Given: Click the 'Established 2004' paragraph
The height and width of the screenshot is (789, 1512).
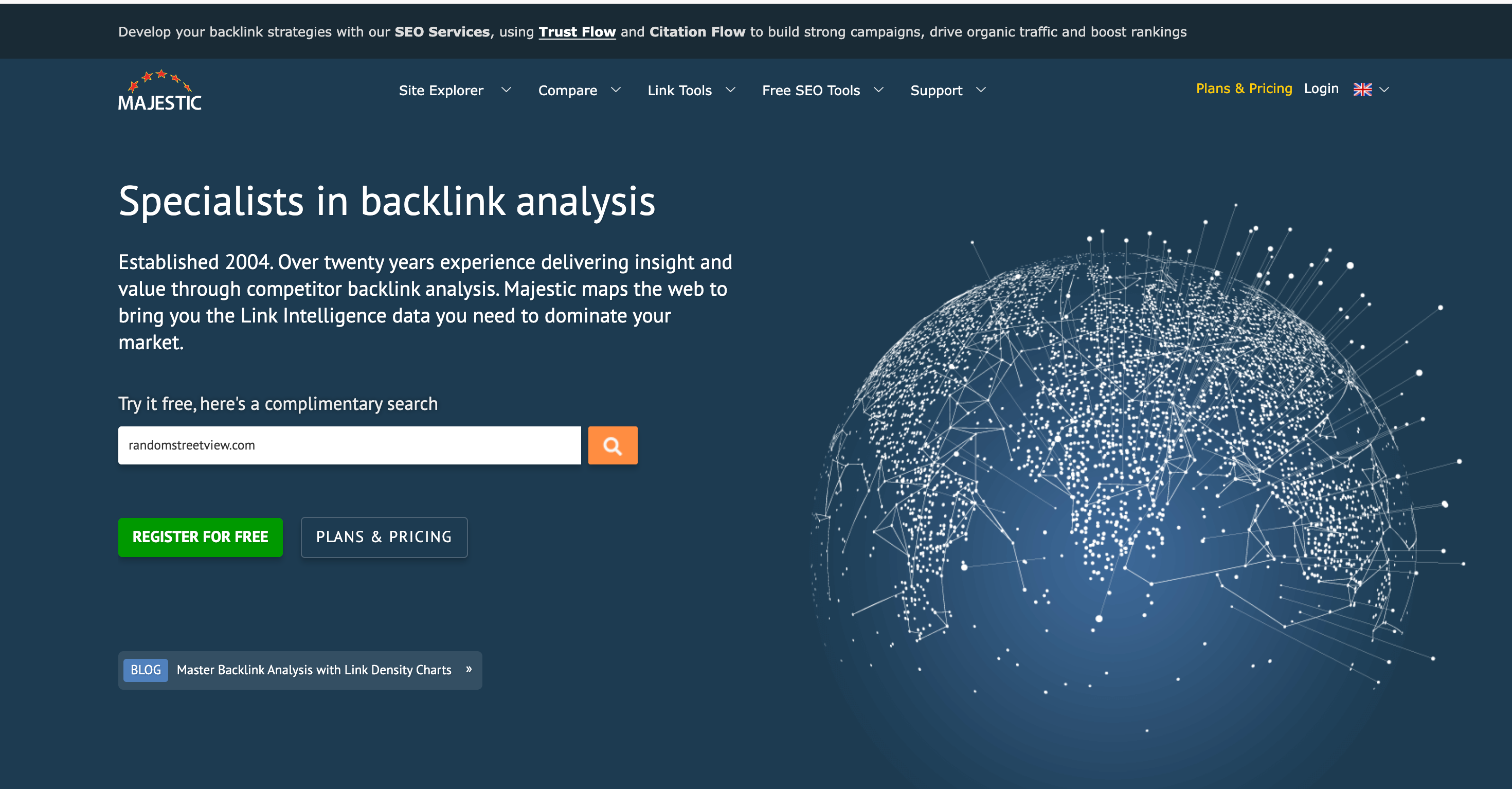Looking at the screenshot, I should (x=425, y=302).
